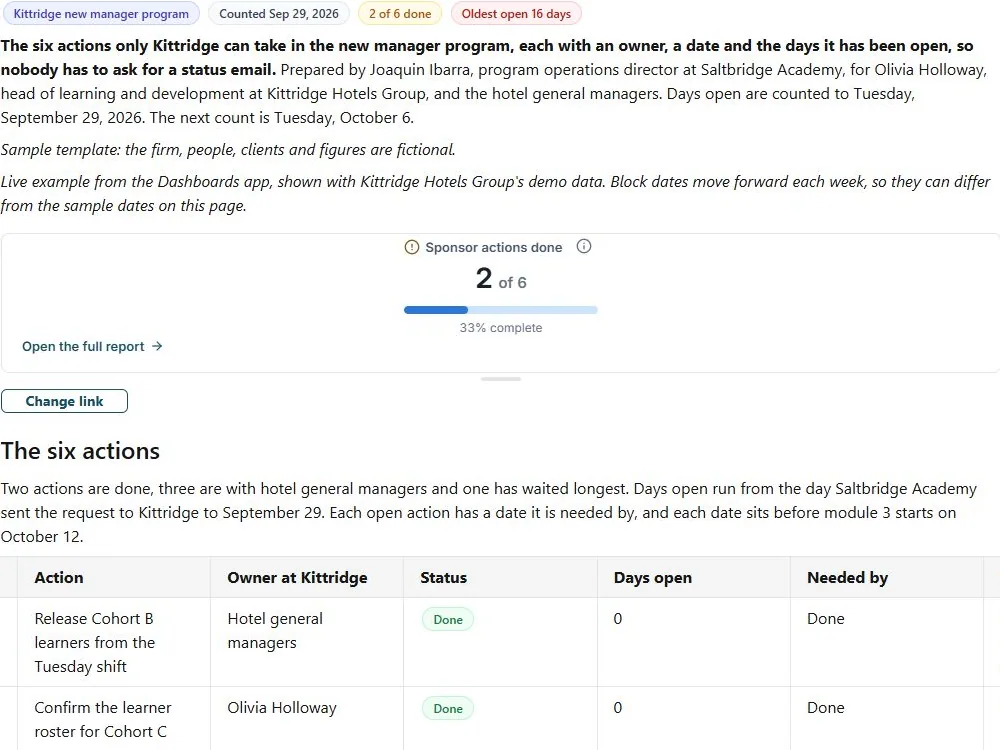Open the full report link
The height and width of the screenshot is (750, 1000).
tap(92, 346)
